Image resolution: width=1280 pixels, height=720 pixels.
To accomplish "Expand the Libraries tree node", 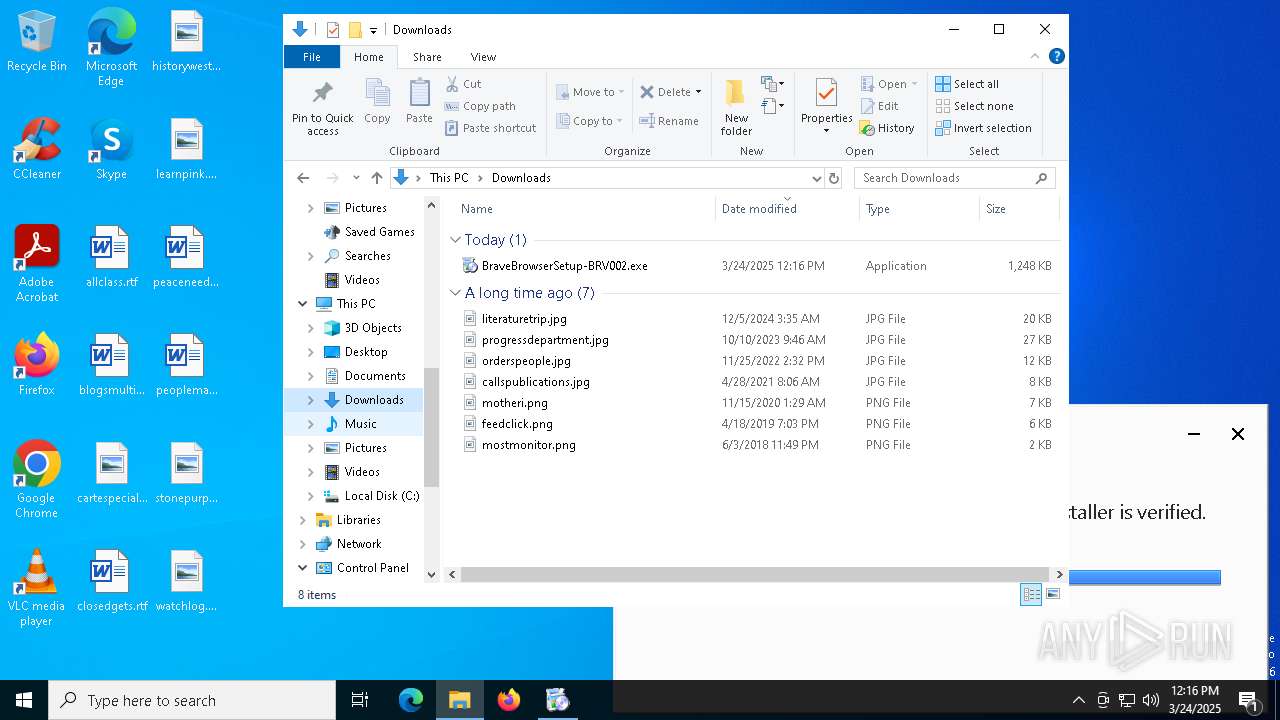I will pyautogui.click(x=303, y=520).
